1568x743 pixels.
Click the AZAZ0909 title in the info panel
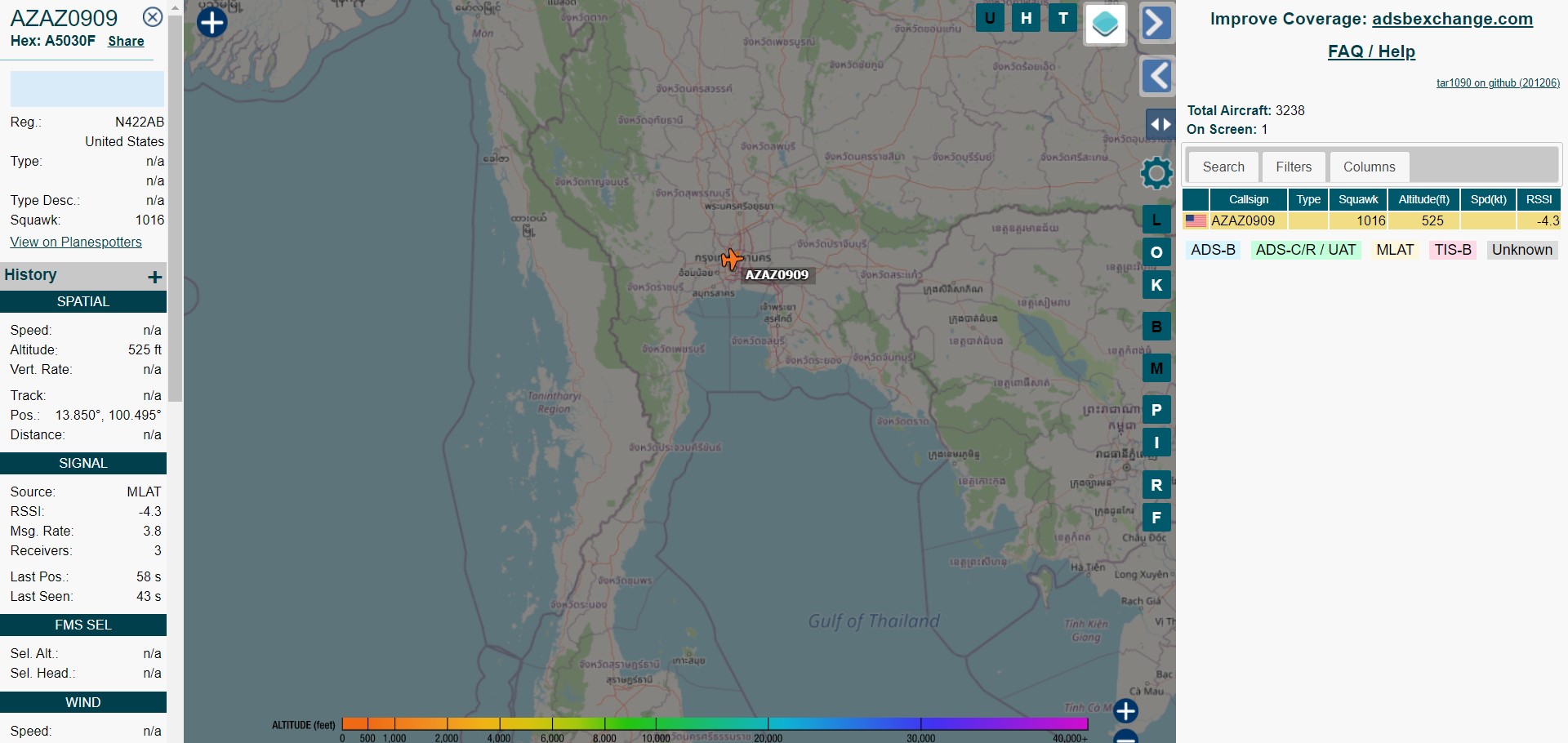64,17
